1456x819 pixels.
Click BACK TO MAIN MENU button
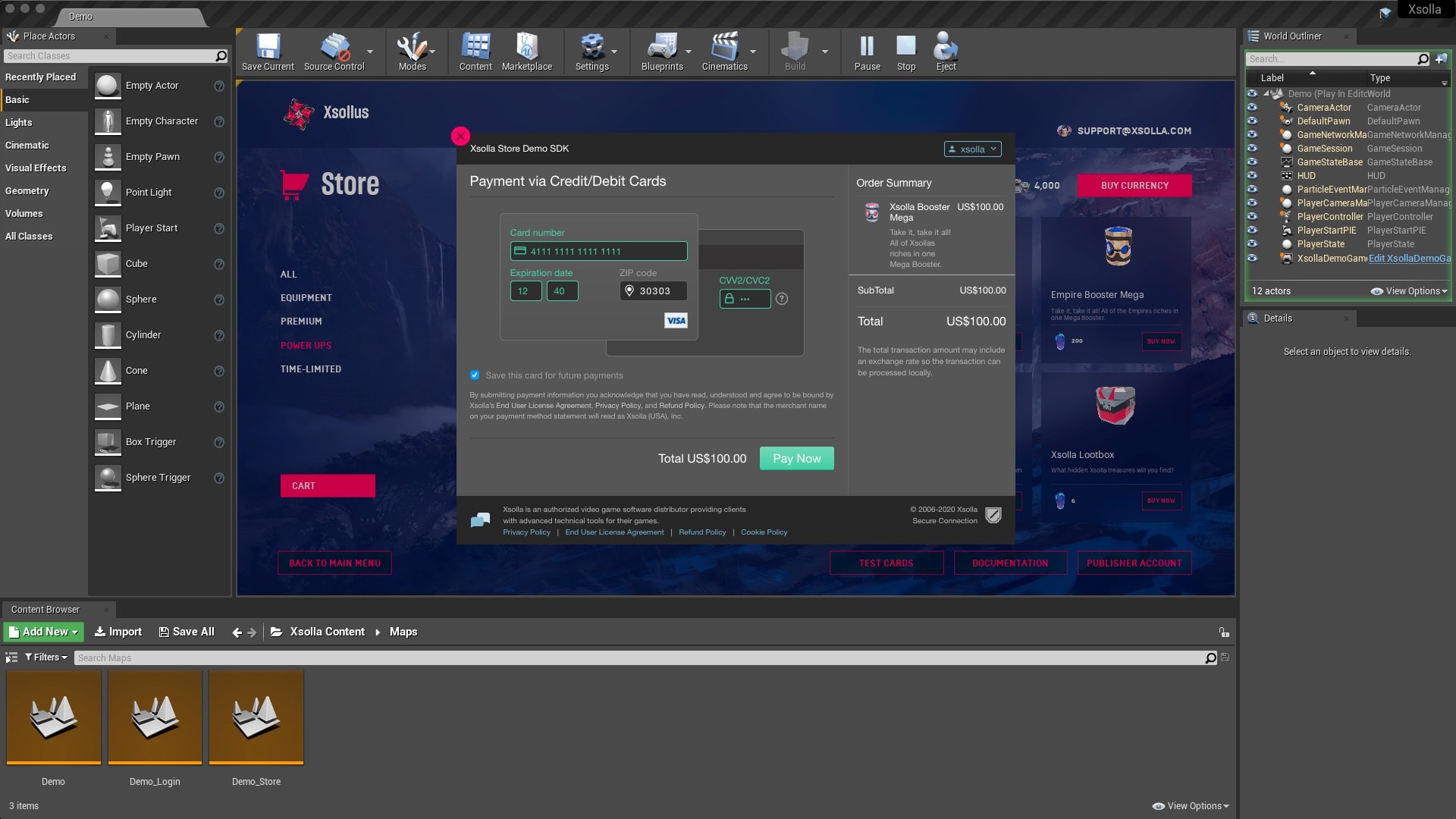[x=334, y=563]
